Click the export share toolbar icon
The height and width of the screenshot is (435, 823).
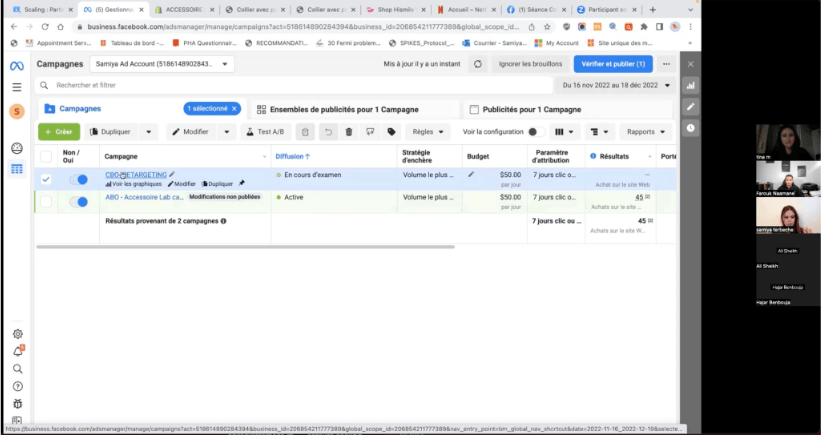click(x=370, y=132)
